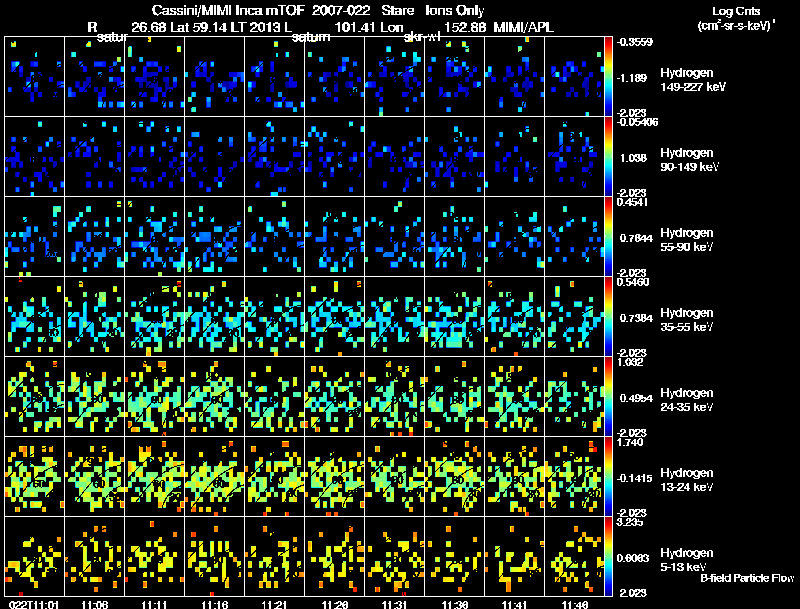Click the '022T11:01' time label
Viewport: 800px width, 609px height.
click(35, 604)
